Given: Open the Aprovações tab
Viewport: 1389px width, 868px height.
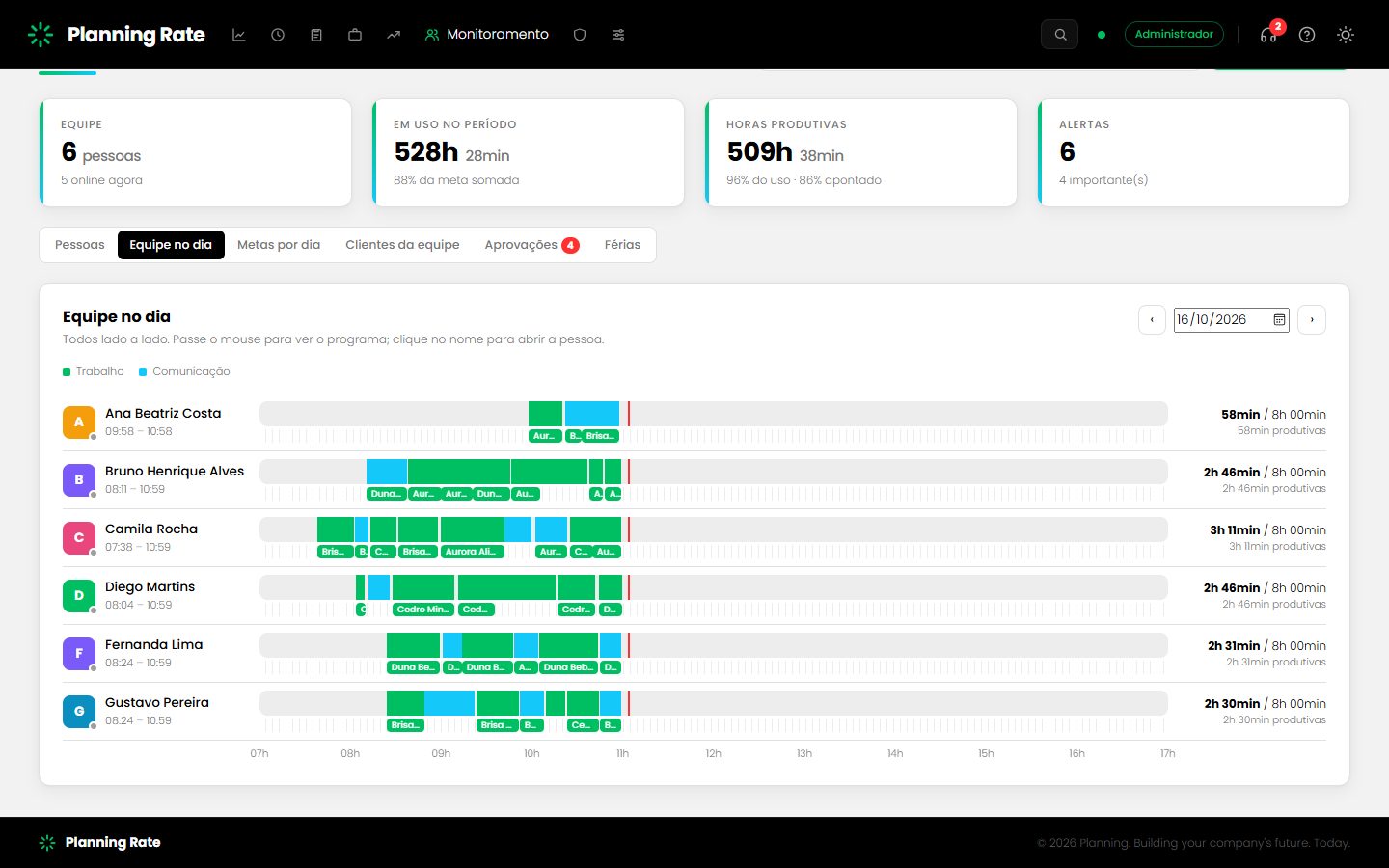Looking at the screenshot, I should tap(531, 245).
